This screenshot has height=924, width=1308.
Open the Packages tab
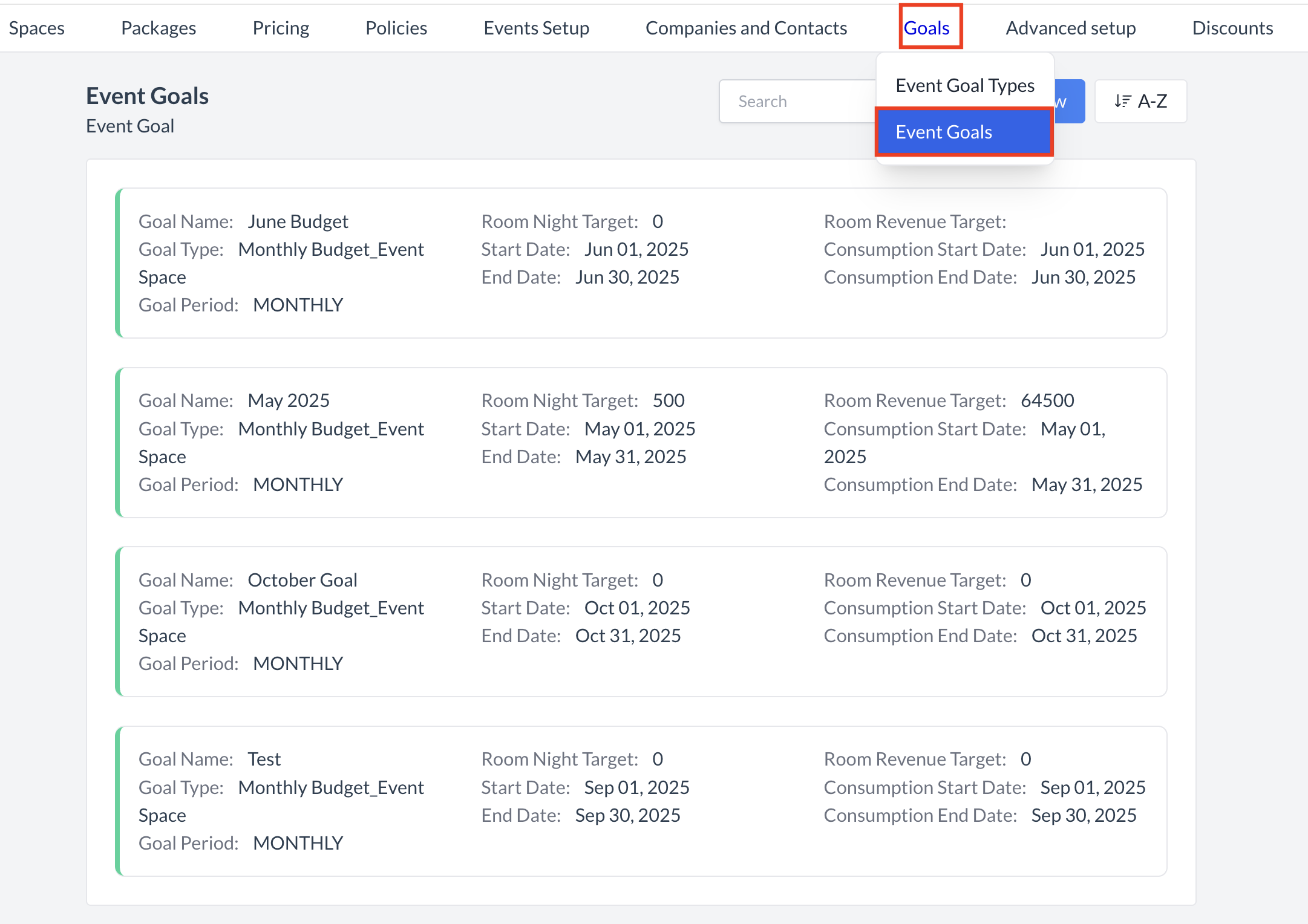point(159,28)
